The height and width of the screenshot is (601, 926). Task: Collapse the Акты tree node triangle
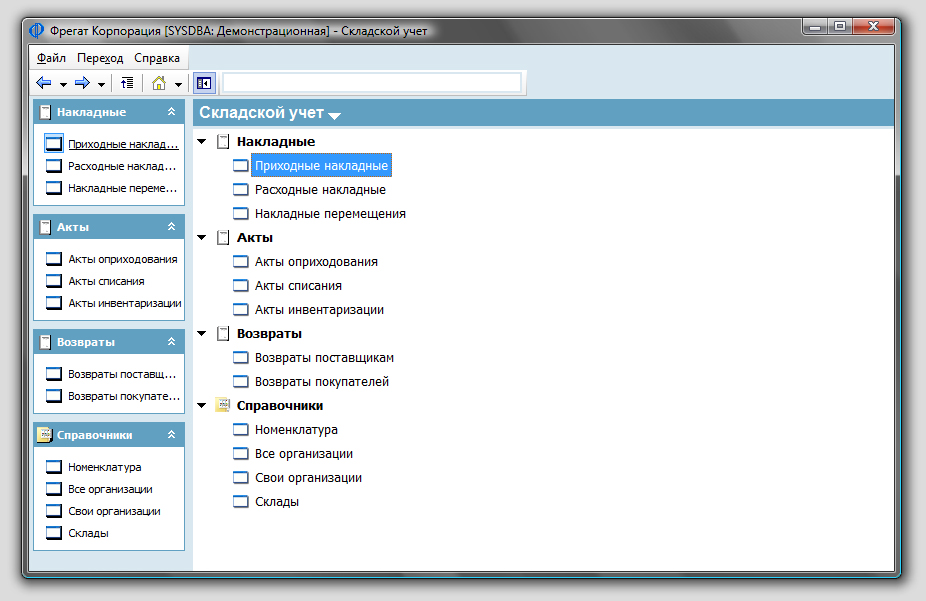pyautogui.click(x=202, y=237)
